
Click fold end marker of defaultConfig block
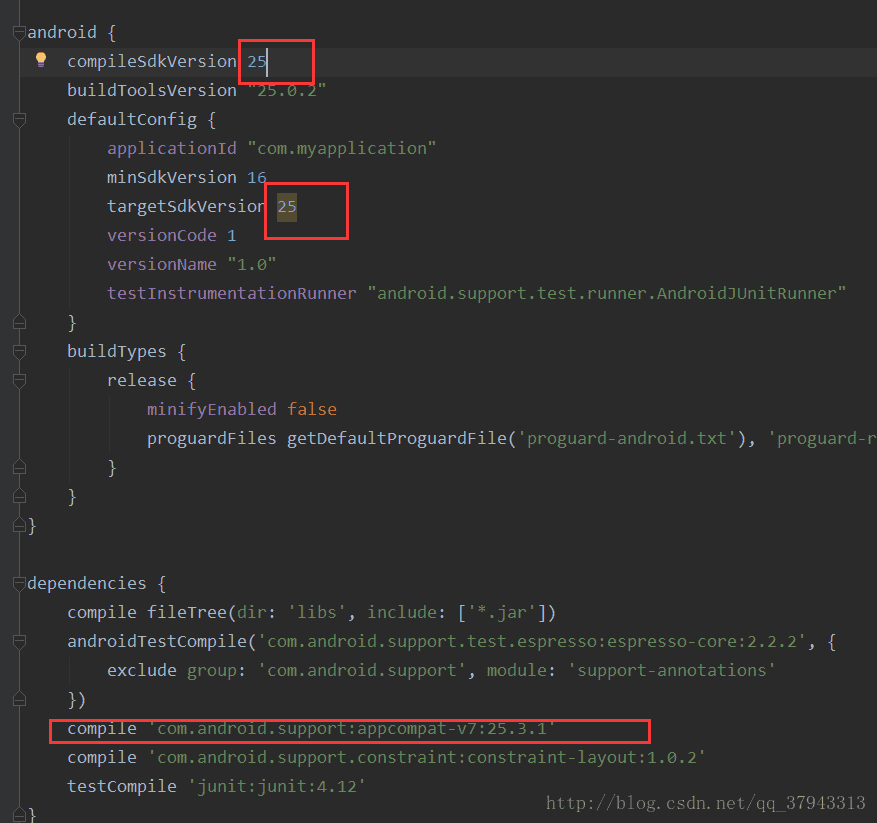point(19,322)
